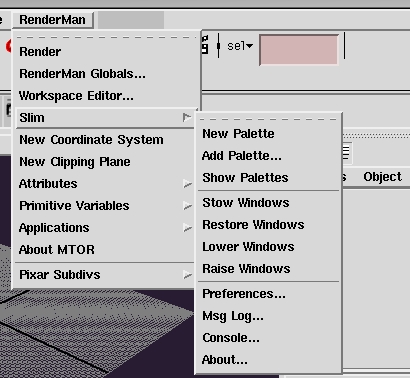Screen dimensions: 410x378
Task: Open the RenderMan menu
Action: (x=53, y=20)
